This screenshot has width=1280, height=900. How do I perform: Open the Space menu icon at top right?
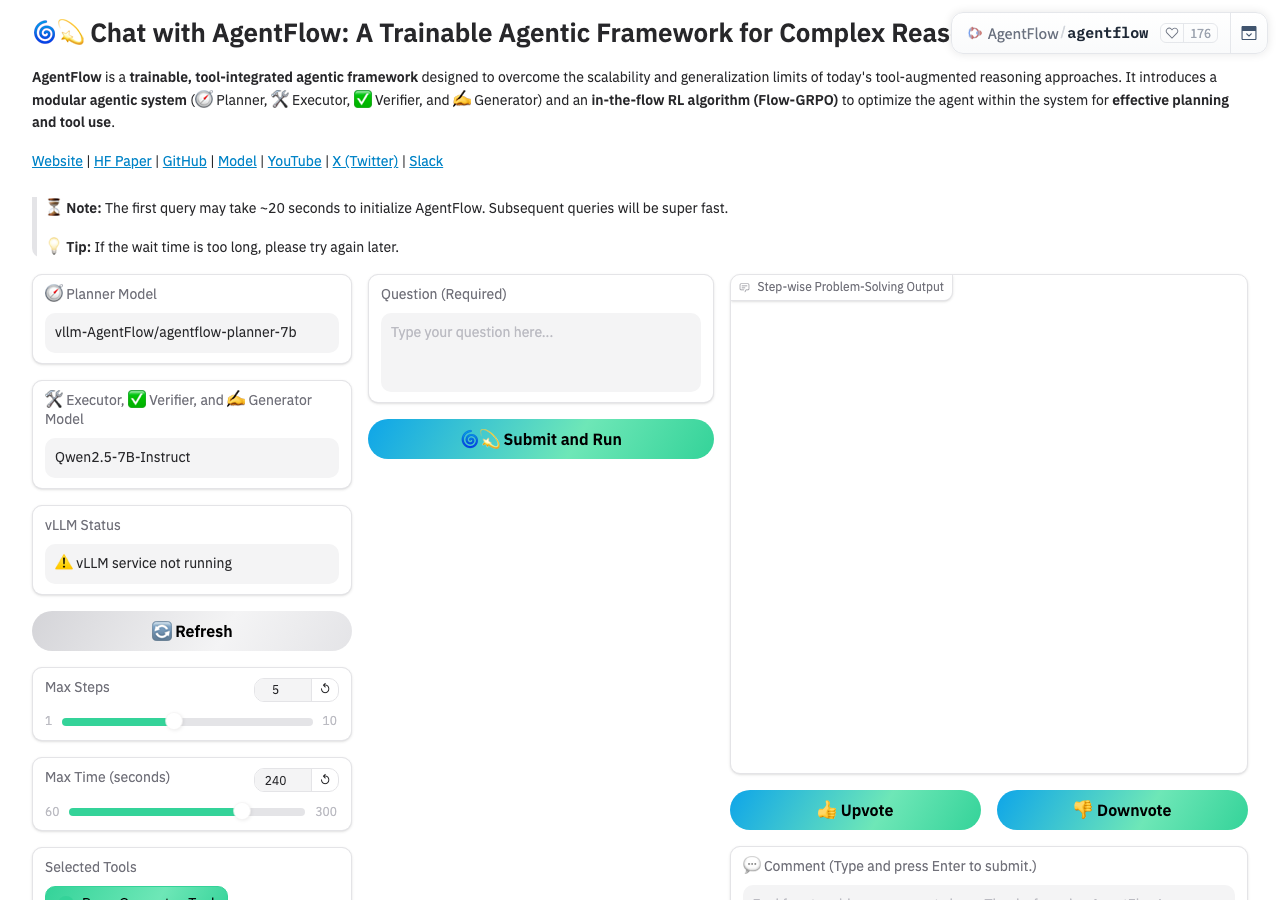point(1249,33)
